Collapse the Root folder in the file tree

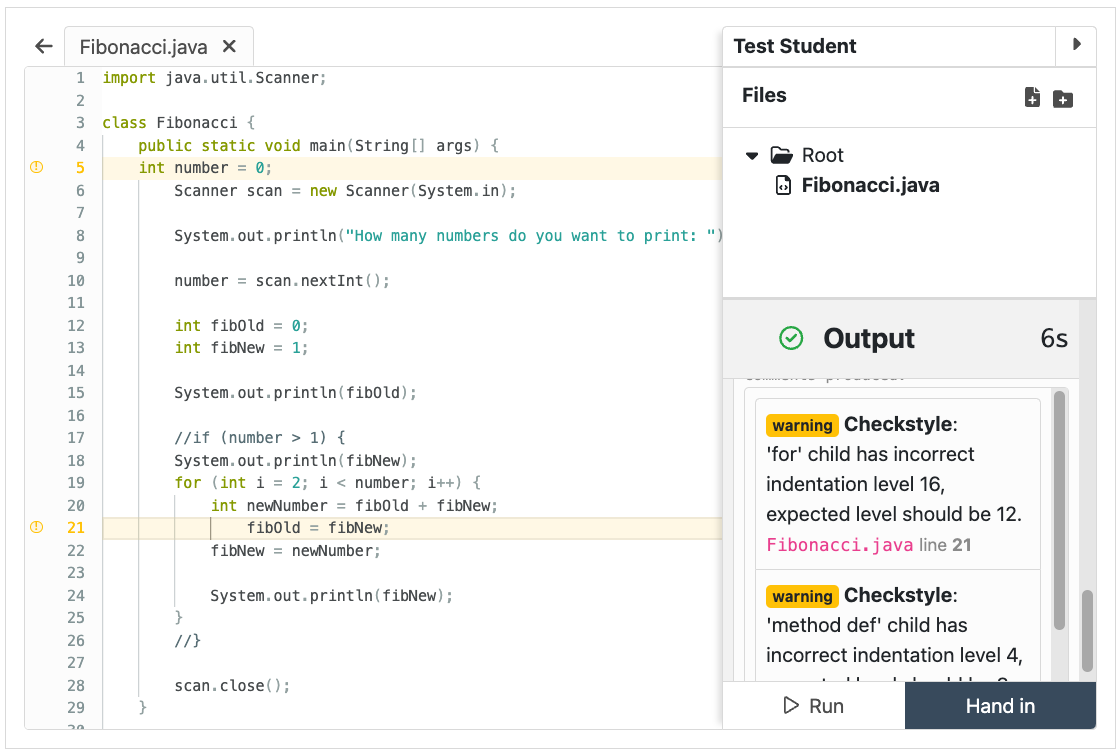pyautogui.click(x=753, y=155)
